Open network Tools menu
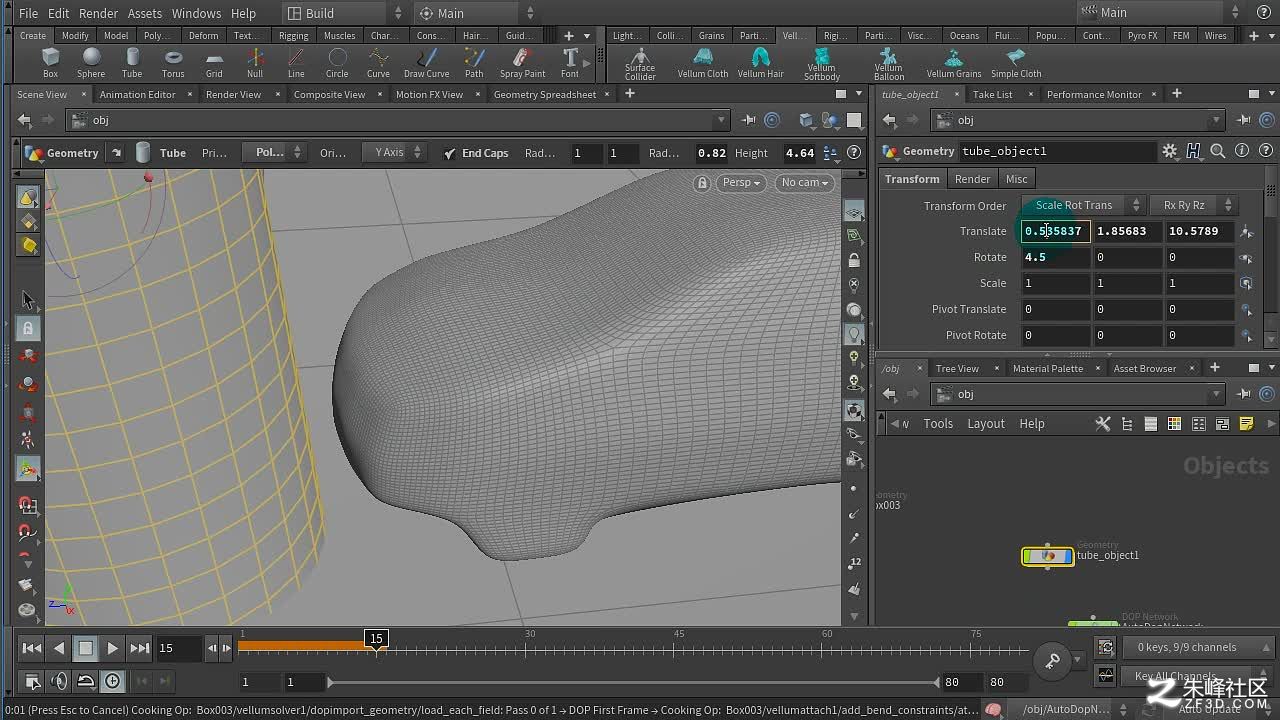 938,424
